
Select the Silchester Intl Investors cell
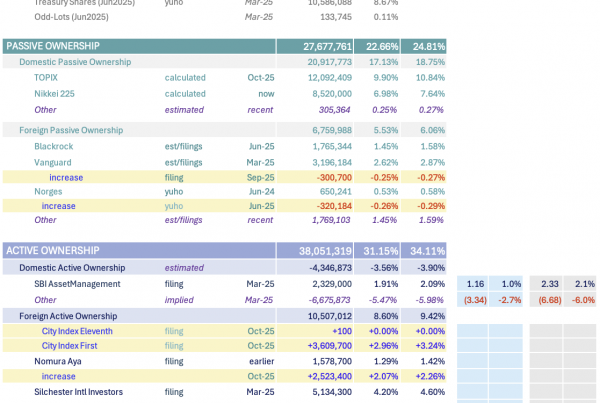coord(78,392)
